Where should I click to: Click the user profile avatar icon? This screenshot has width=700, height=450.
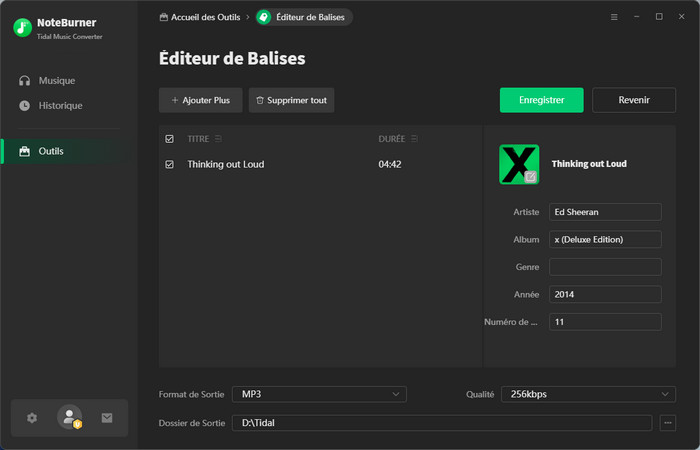pos(69,418)
